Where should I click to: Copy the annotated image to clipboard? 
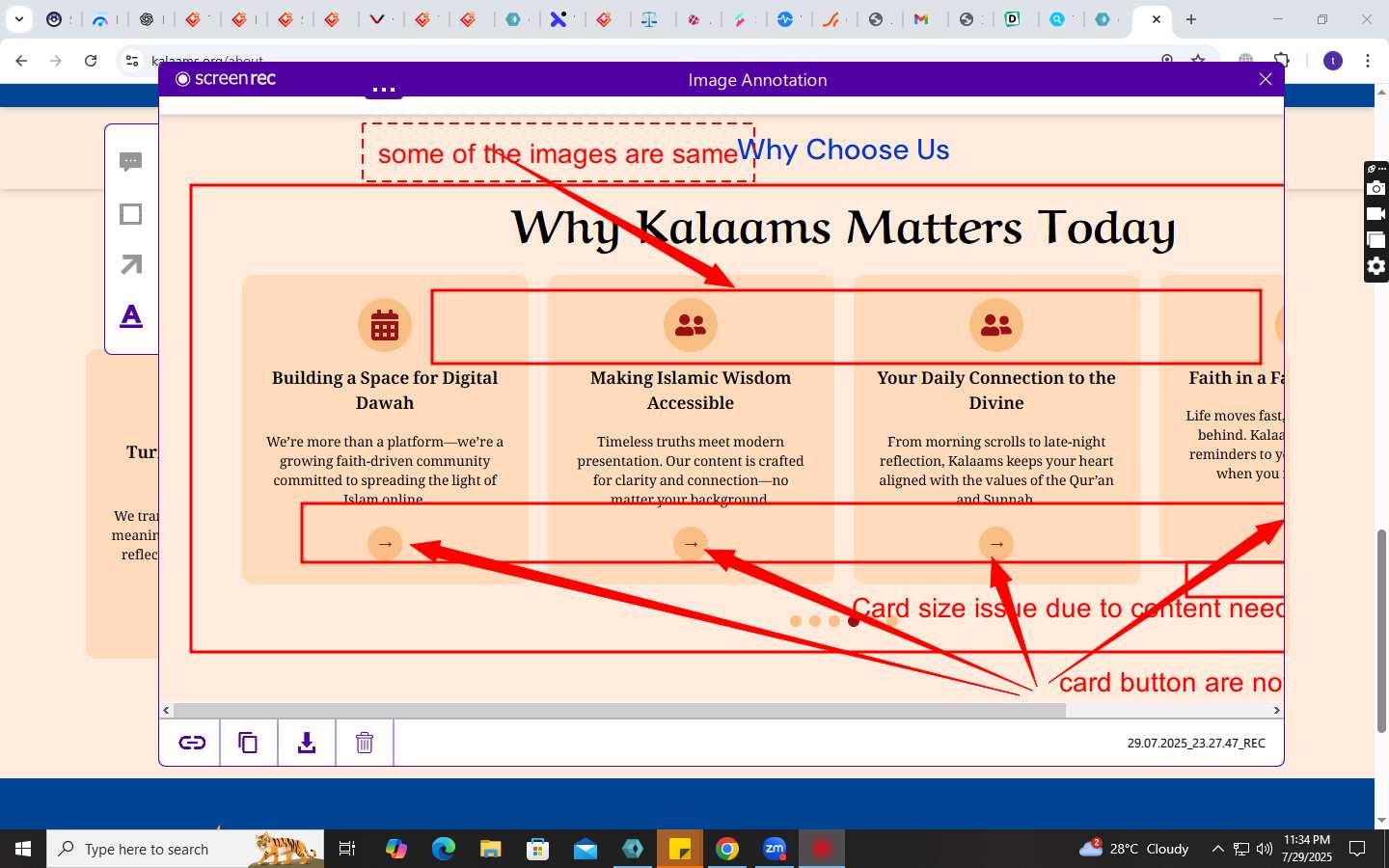pyautogui.click(x=248, y=743)
